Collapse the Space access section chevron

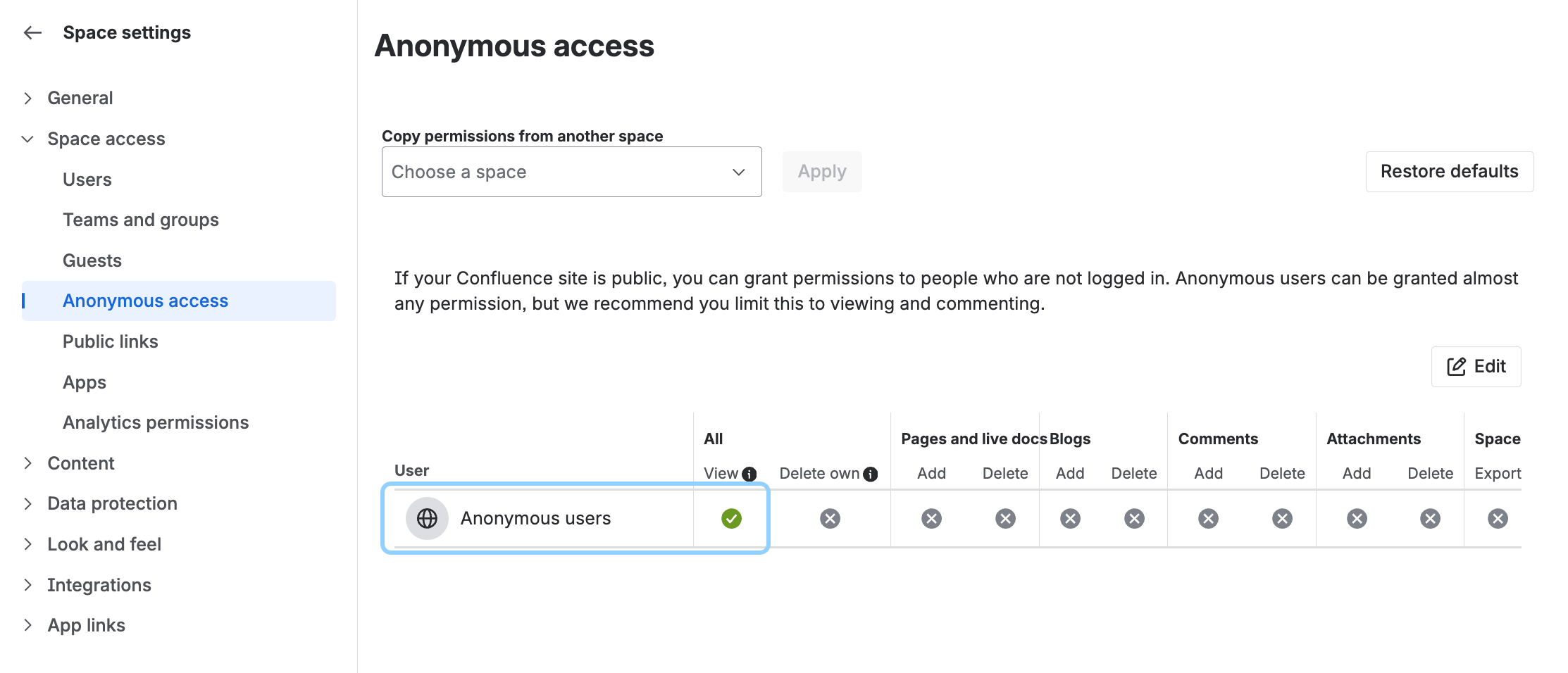[27, 139]
